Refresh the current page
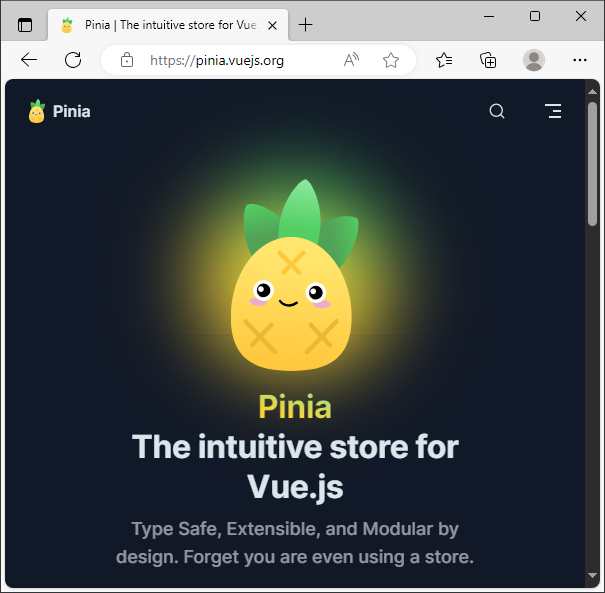Image resolution: width=605 pixels, height=593 pixels. (73, 60)
